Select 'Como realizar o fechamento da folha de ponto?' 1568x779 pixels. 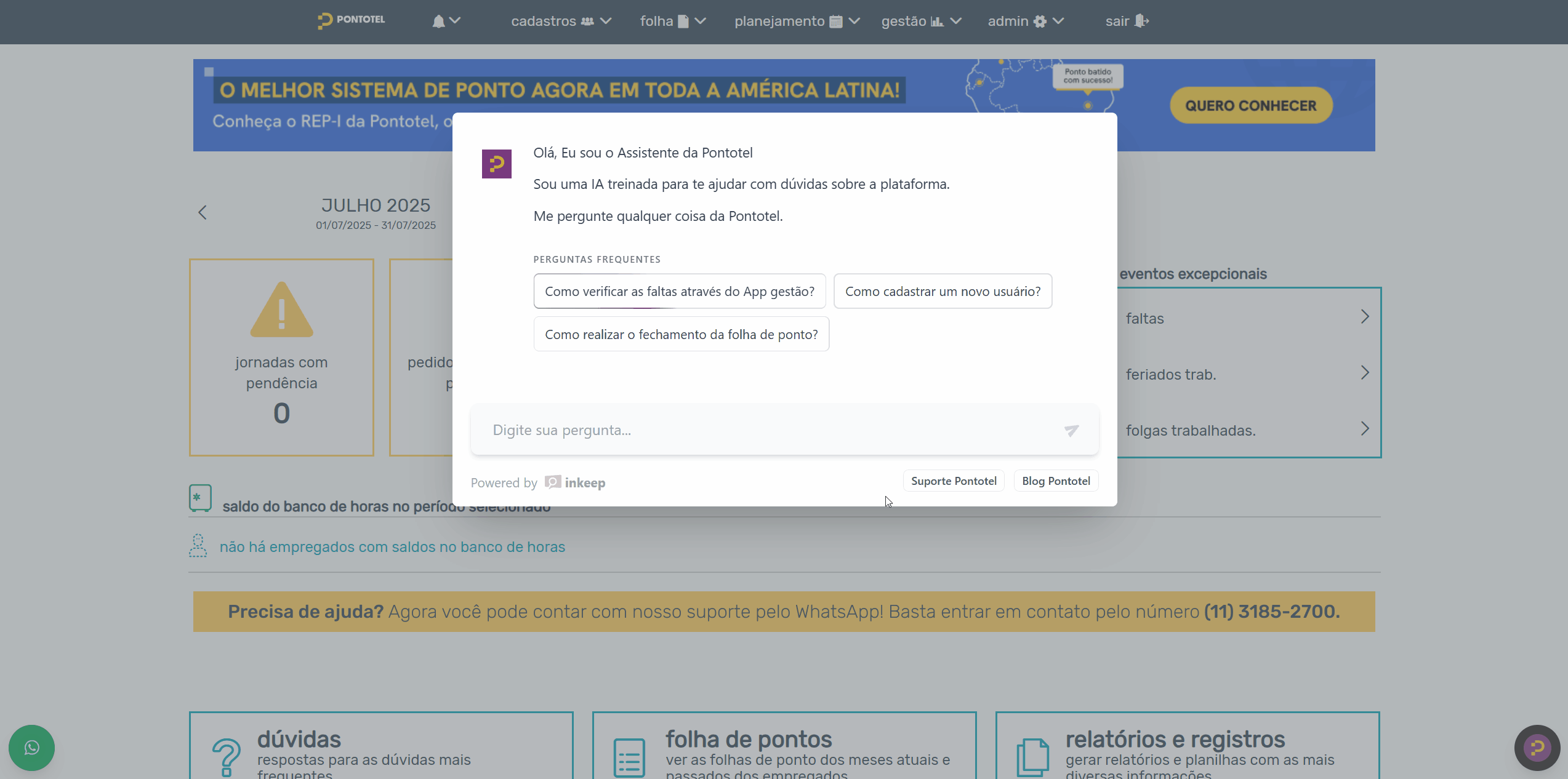tap(681, 334)
